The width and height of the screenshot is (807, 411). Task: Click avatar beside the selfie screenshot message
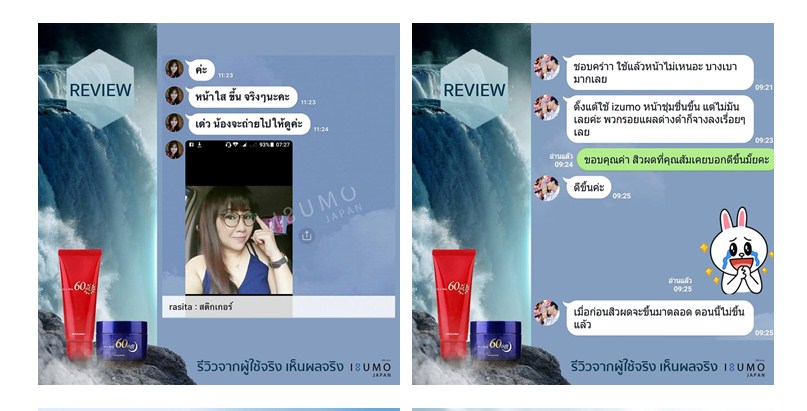coord(174,150)
